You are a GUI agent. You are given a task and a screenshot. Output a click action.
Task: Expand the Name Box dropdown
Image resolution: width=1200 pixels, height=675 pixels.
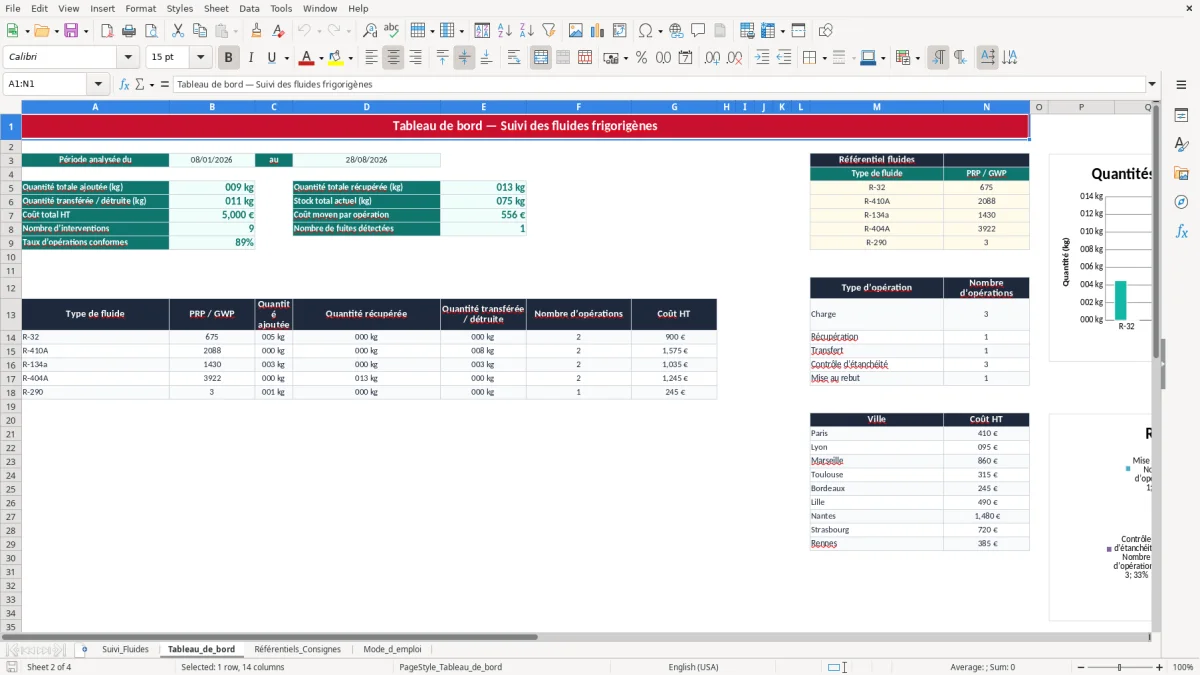[98, 84]
